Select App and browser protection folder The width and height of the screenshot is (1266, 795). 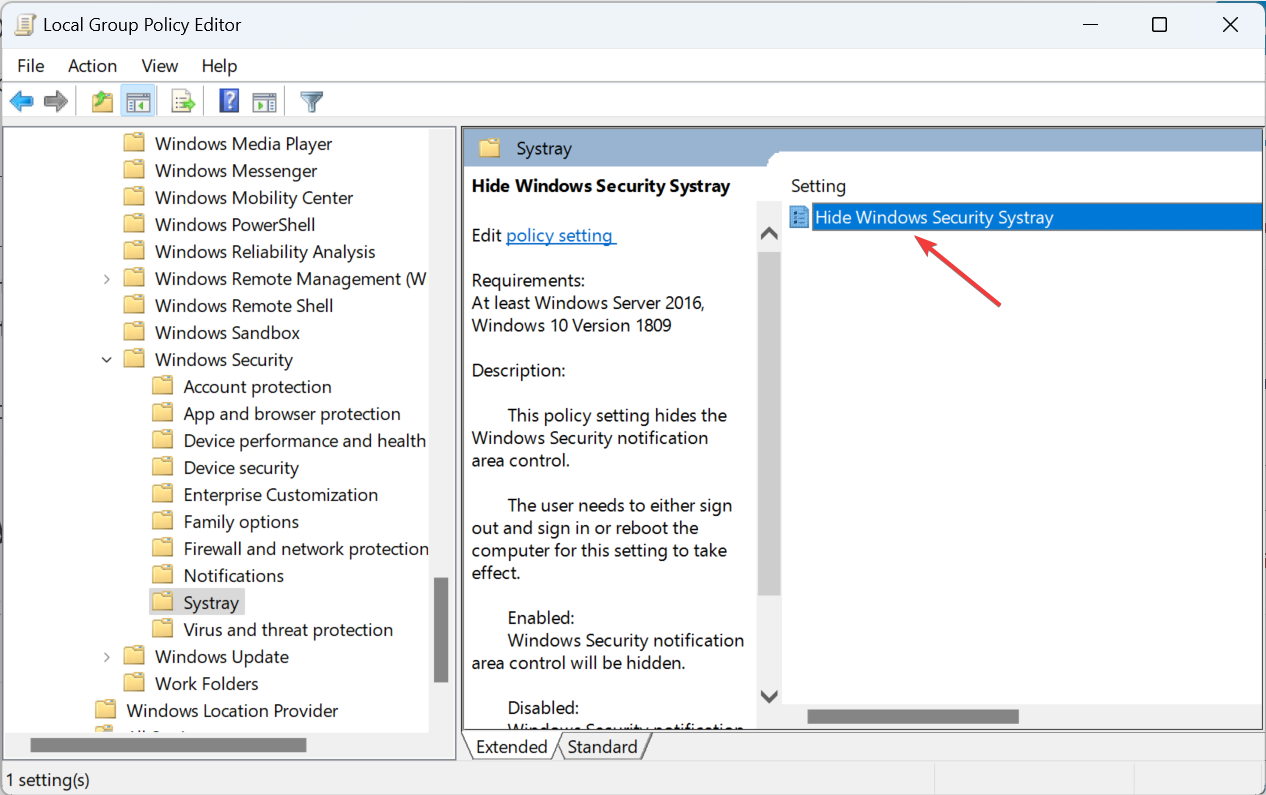[x=292, y=414]
